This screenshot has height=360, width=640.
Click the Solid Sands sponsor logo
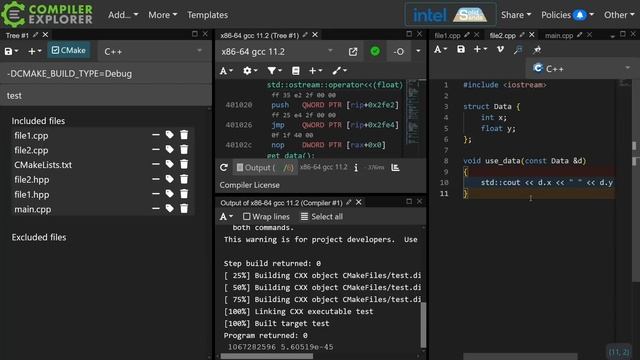click(x=471, y=15)
